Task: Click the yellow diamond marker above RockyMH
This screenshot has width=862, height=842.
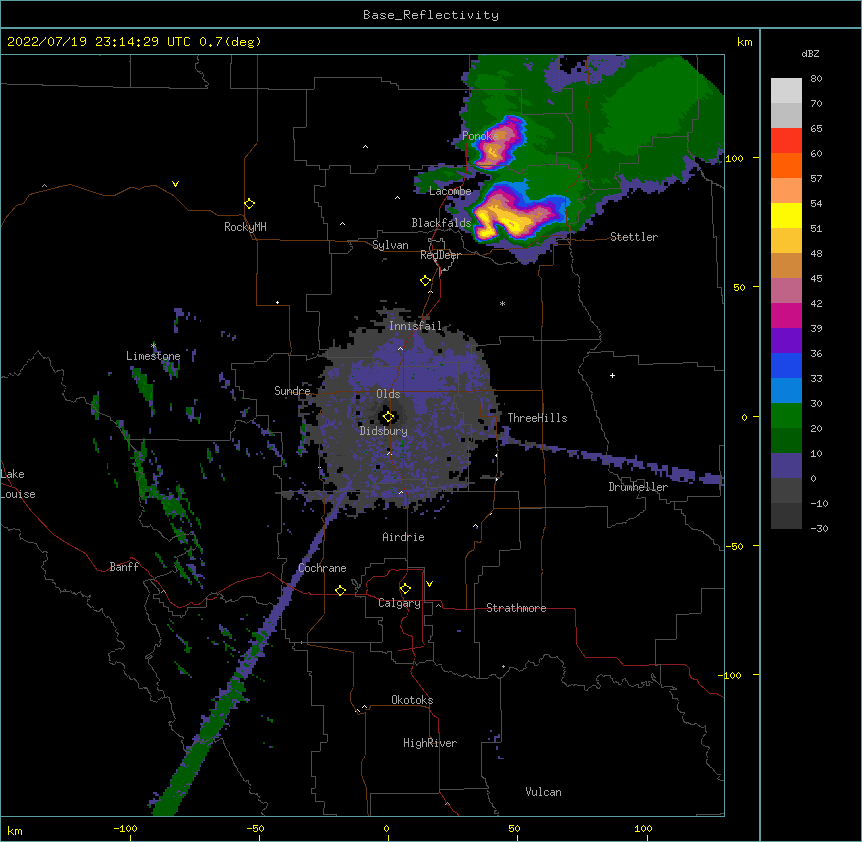Action: click(x=249, y=203)
